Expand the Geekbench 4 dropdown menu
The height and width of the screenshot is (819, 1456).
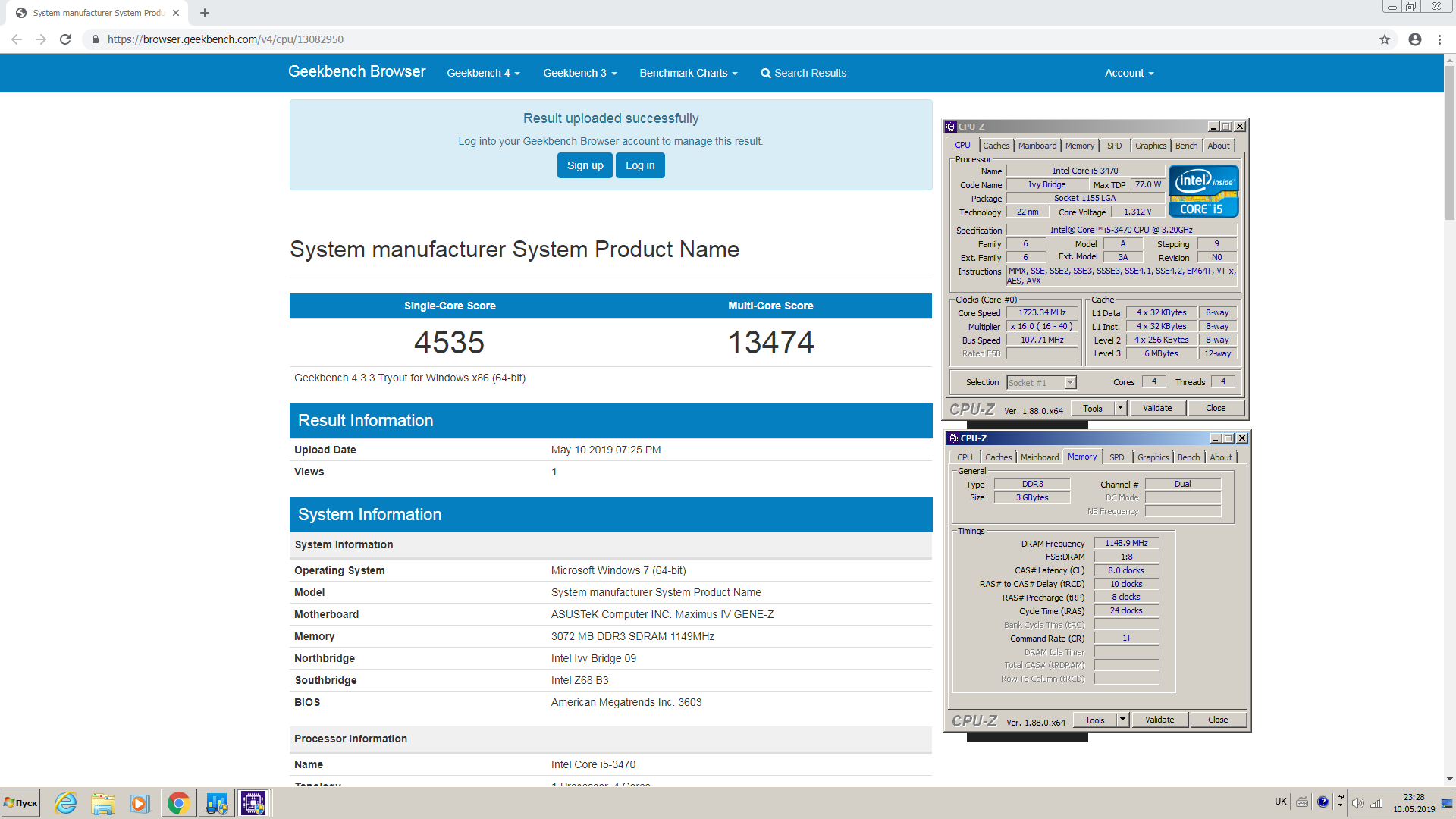tap(483, 73)
